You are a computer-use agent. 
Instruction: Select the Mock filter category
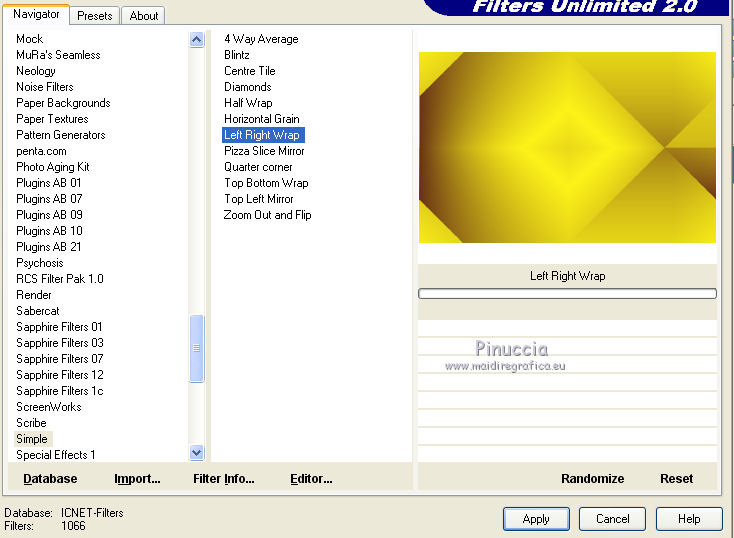[29, 39]
